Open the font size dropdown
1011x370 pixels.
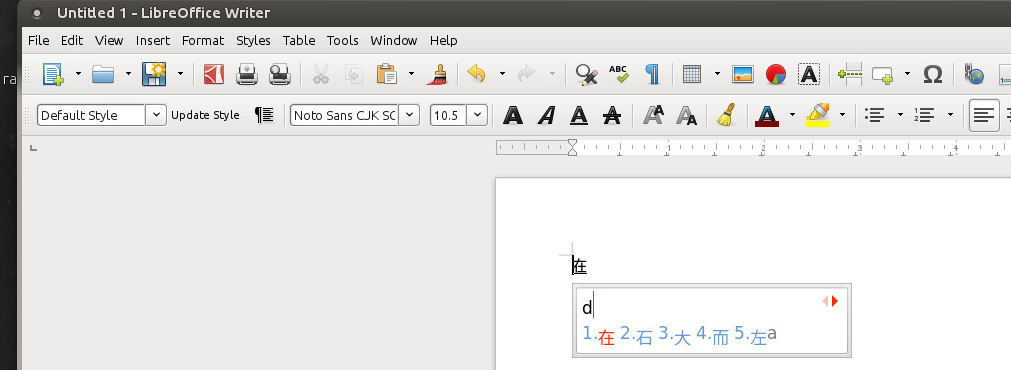477,115
